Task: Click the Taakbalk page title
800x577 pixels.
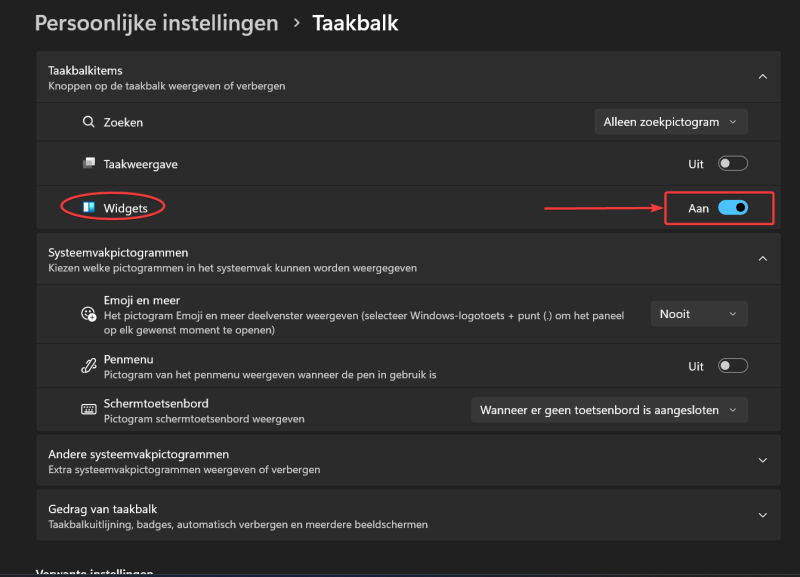Action: (x=355, y=23)
